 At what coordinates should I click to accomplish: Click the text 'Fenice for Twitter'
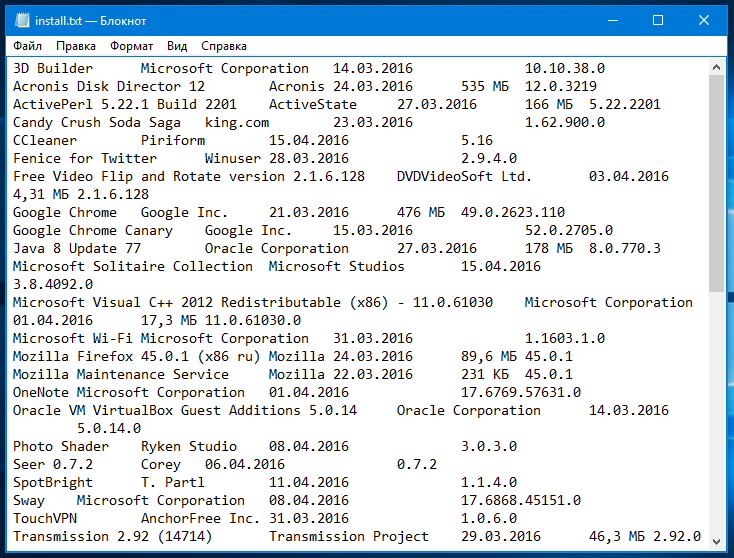(x=85, y=158)
